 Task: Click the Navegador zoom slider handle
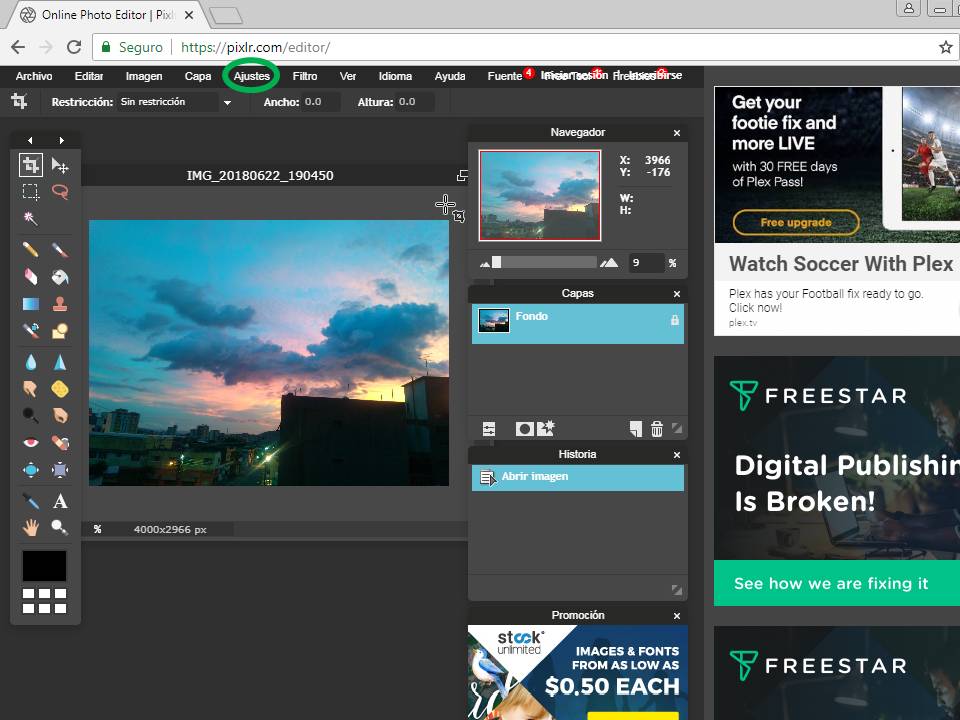497,263
